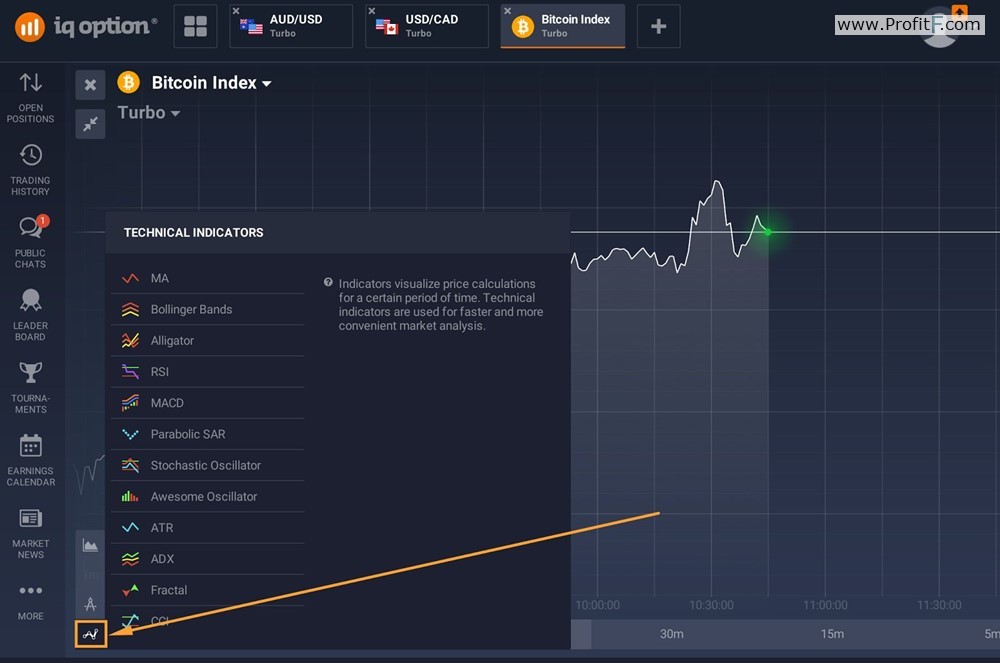Open Public Chats with notification badge
The width and height of the screenshot is (1000, 663).
[31, 242]
